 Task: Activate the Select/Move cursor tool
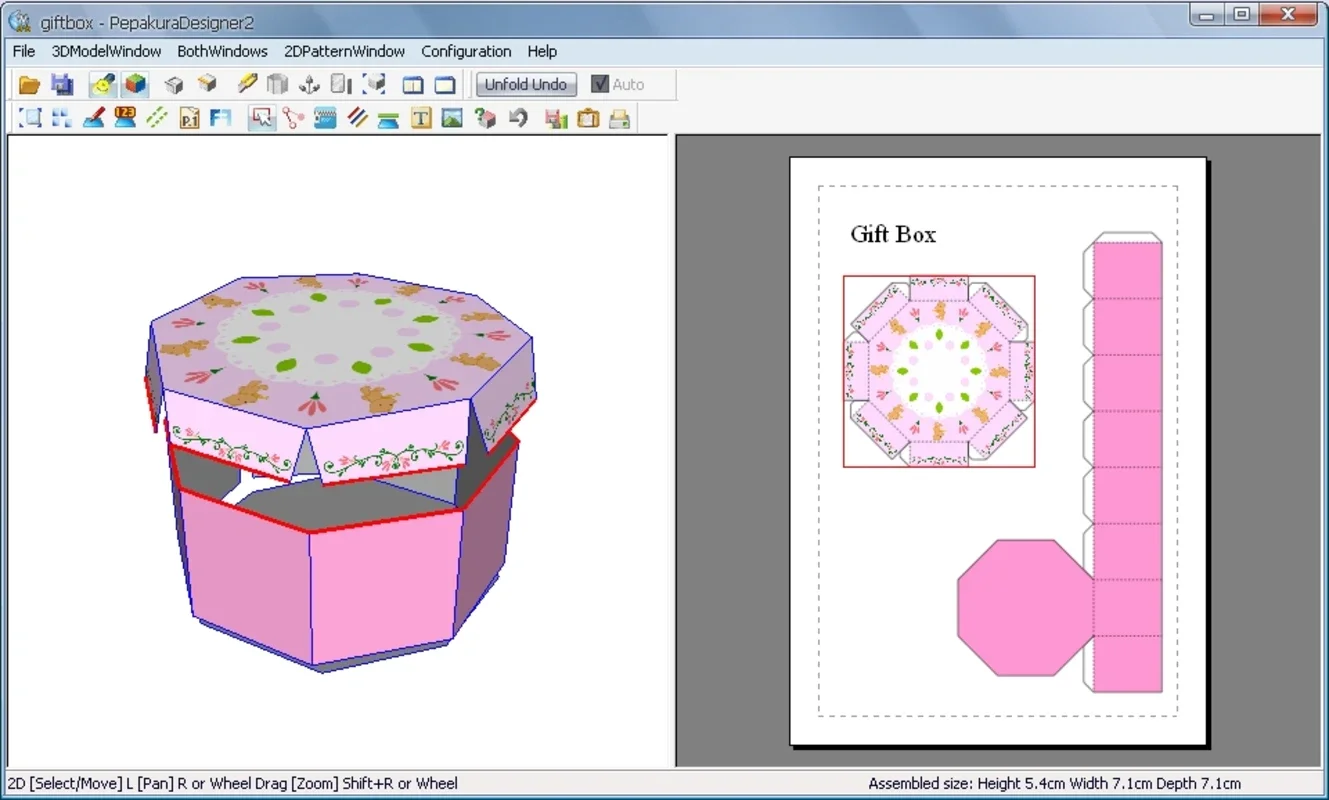click(x=262, y=118)
